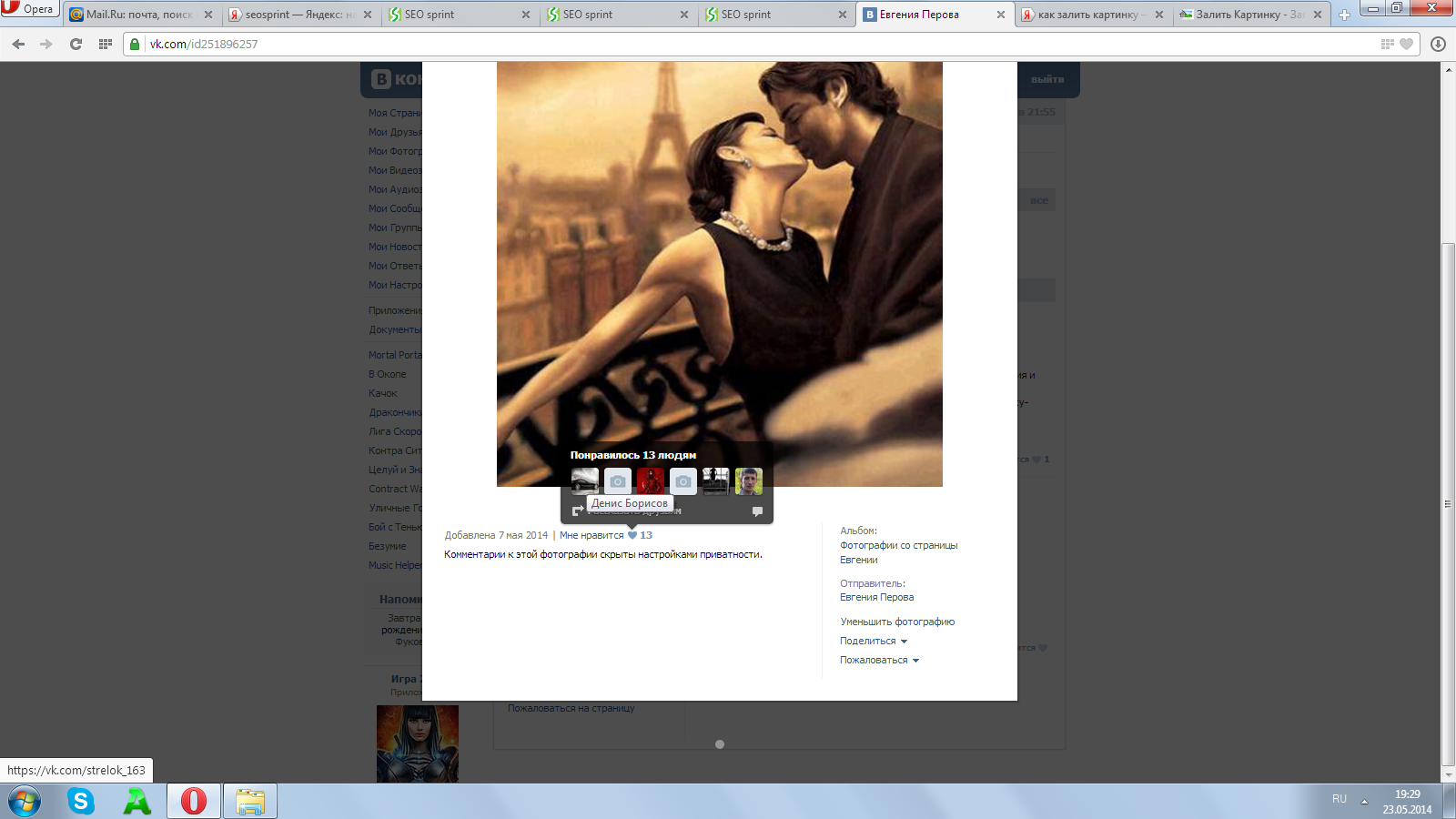The width and height of the screenshot is (1456, 819).
Task: Expand the 'Поделиться' dropdown
Action: [x=874, y=641]
